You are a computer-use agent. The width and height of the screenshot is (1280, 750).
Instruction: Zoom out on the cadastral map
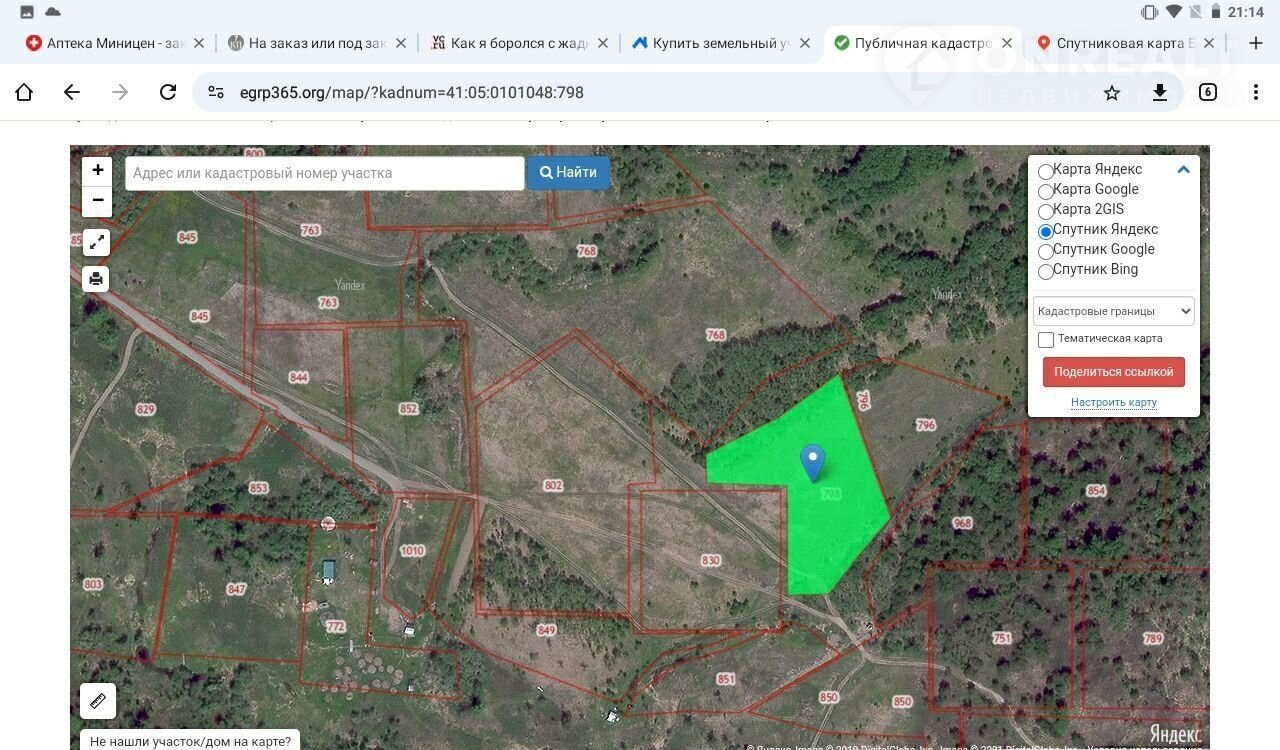click(x=97, y=200)
